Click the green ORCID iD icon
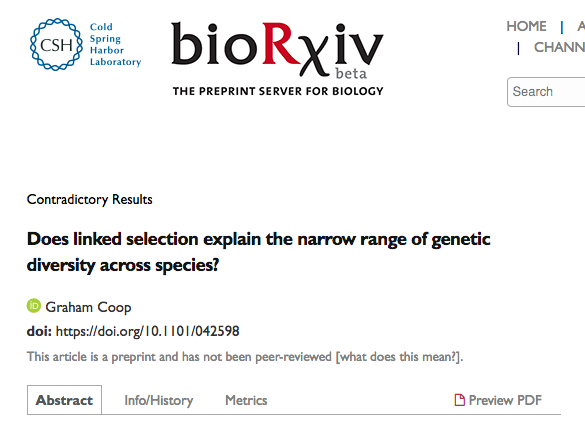Screen dimensions: 585x430 34,306
